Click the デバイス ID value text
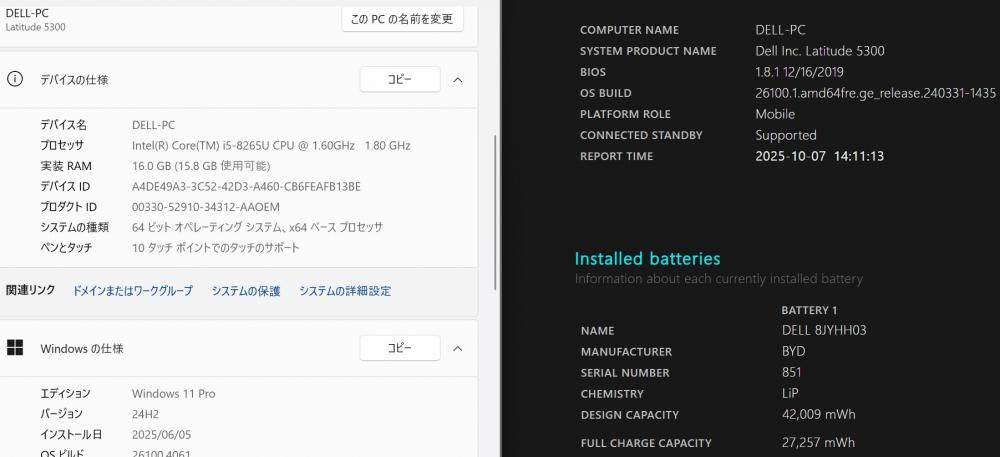The width and height of the screenshot is (1000, 457). tap(246, 186)
